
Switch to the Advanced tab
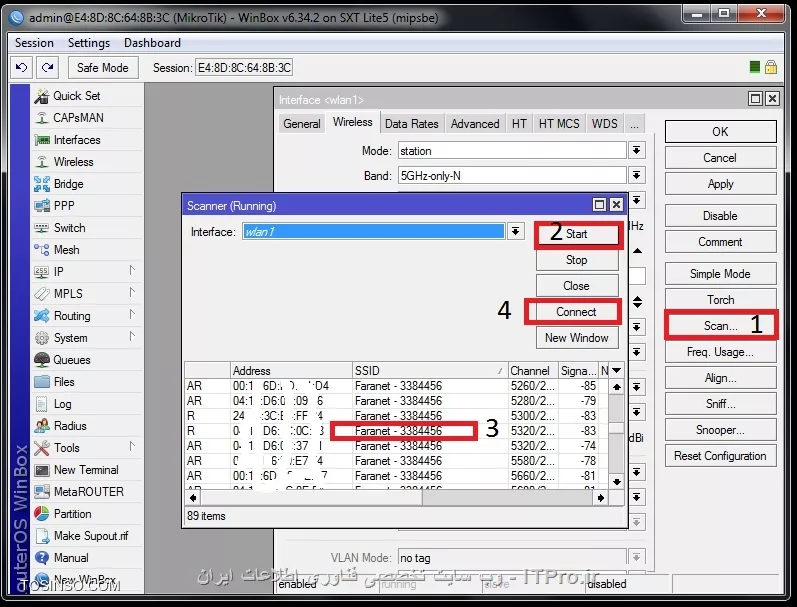[475, 124]
